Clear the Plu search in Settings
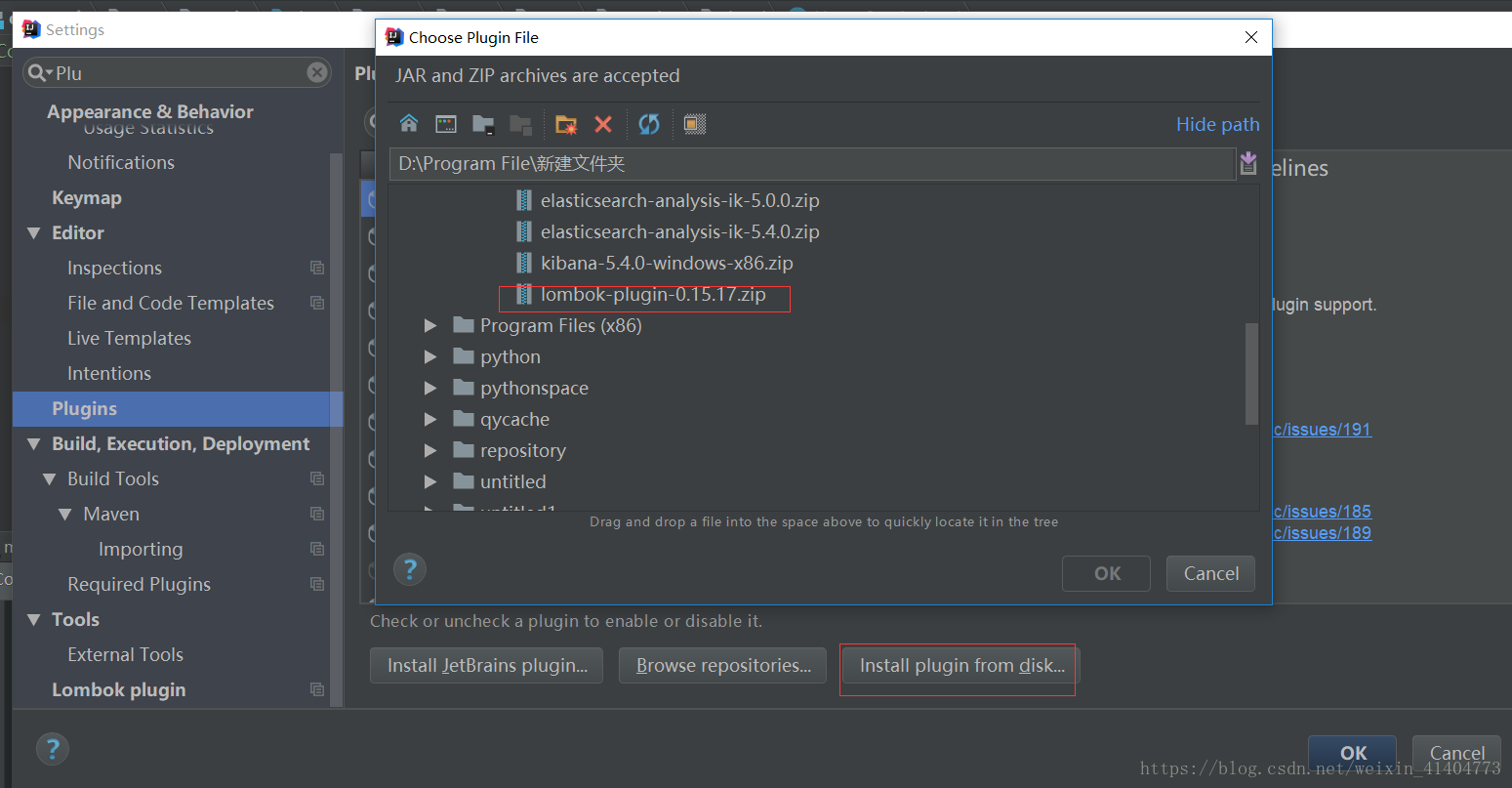This screenshot has width=1512, height=788. pyautogui.click(x=317, y=72)
